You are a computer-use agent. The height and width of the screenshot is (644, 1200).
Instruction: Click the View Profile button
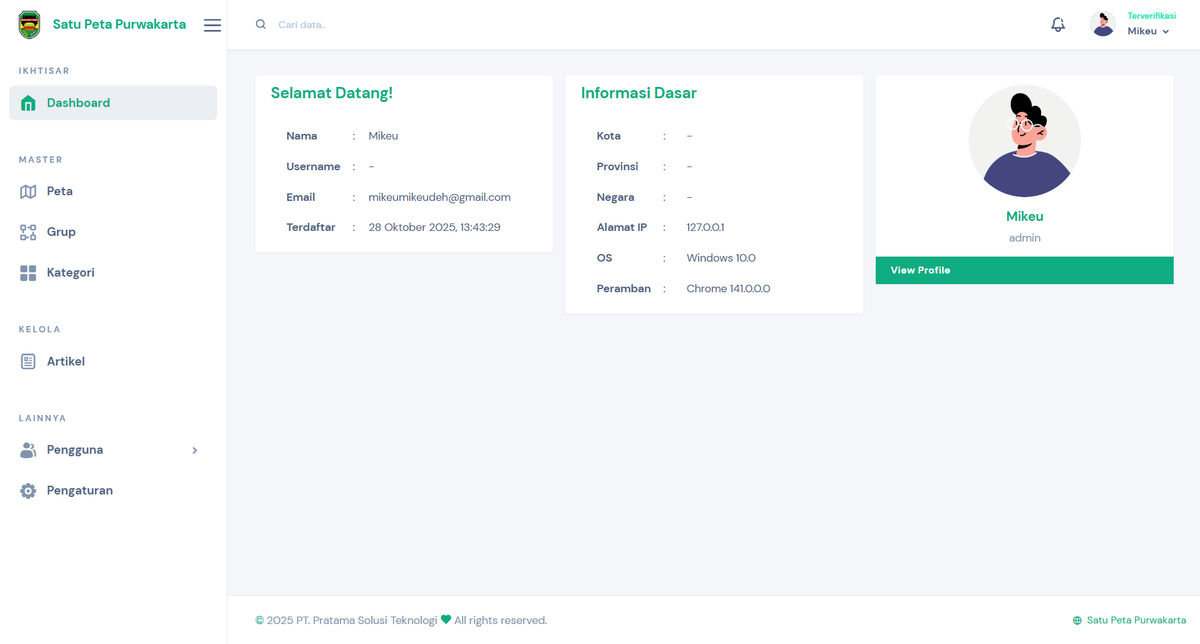click(1024, 270)
